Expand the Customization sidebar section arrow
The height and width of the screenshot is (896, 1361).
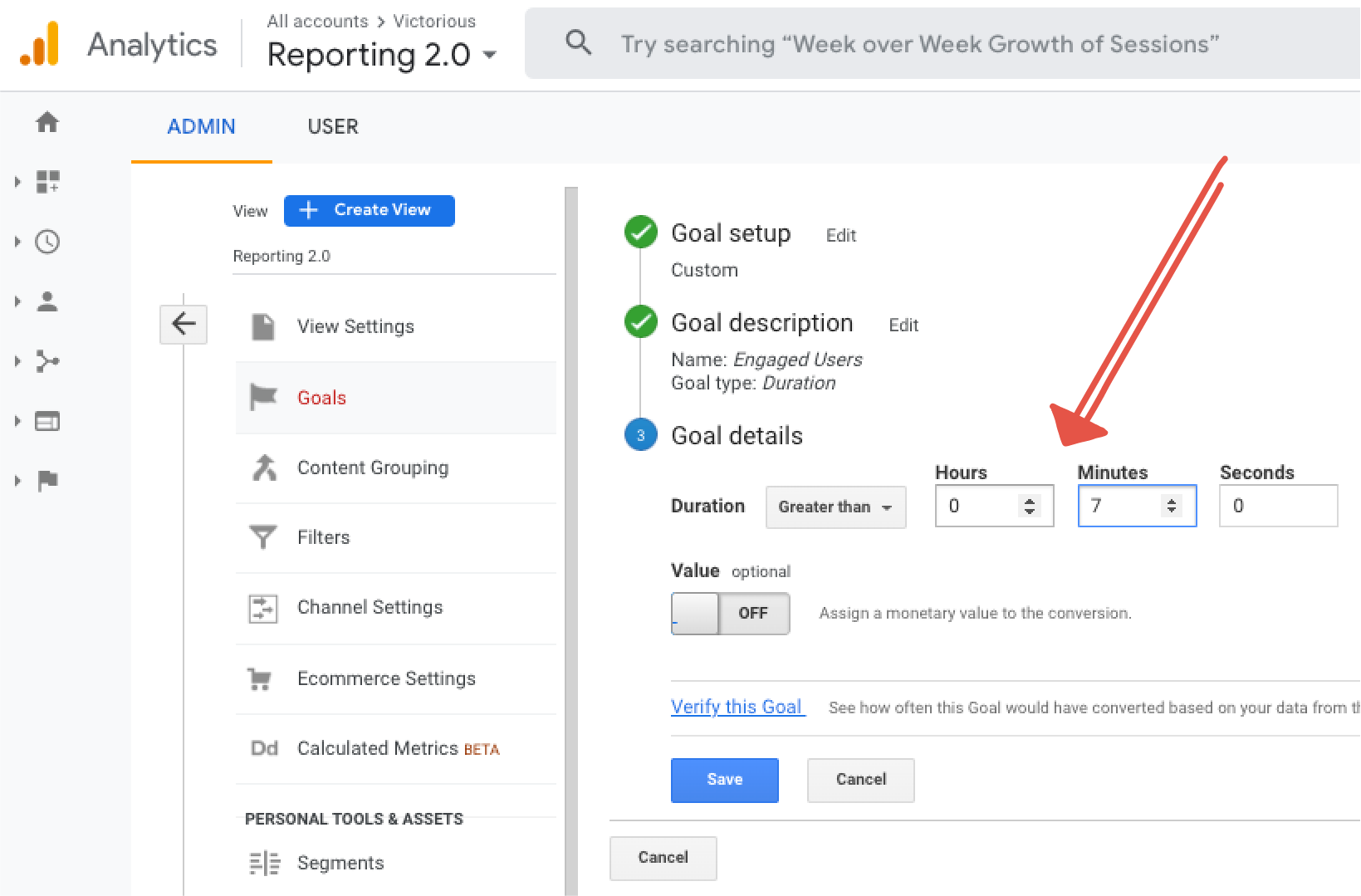point(17,182)
